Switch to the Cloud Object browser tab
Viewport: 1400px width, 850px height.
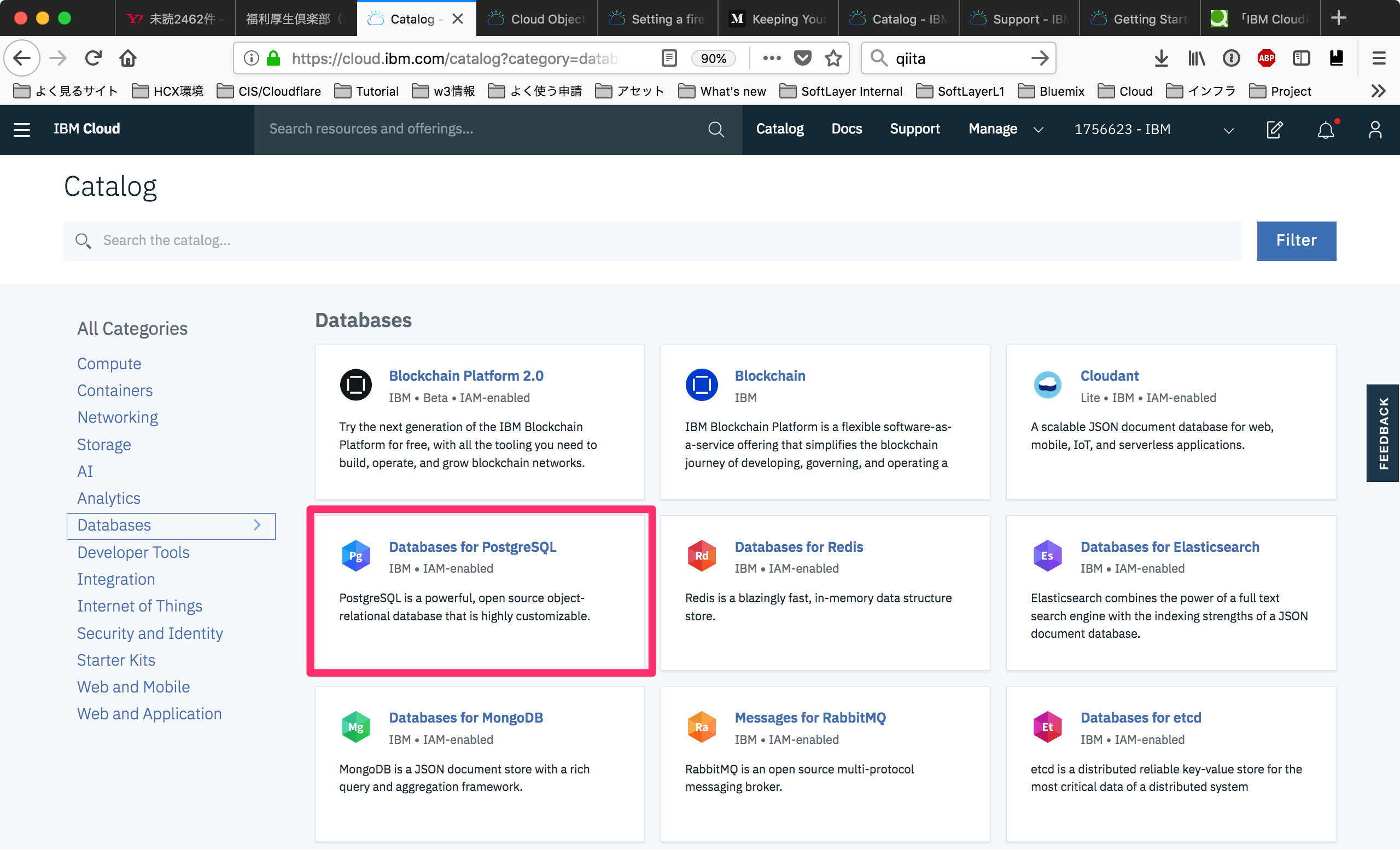[537, 19]
